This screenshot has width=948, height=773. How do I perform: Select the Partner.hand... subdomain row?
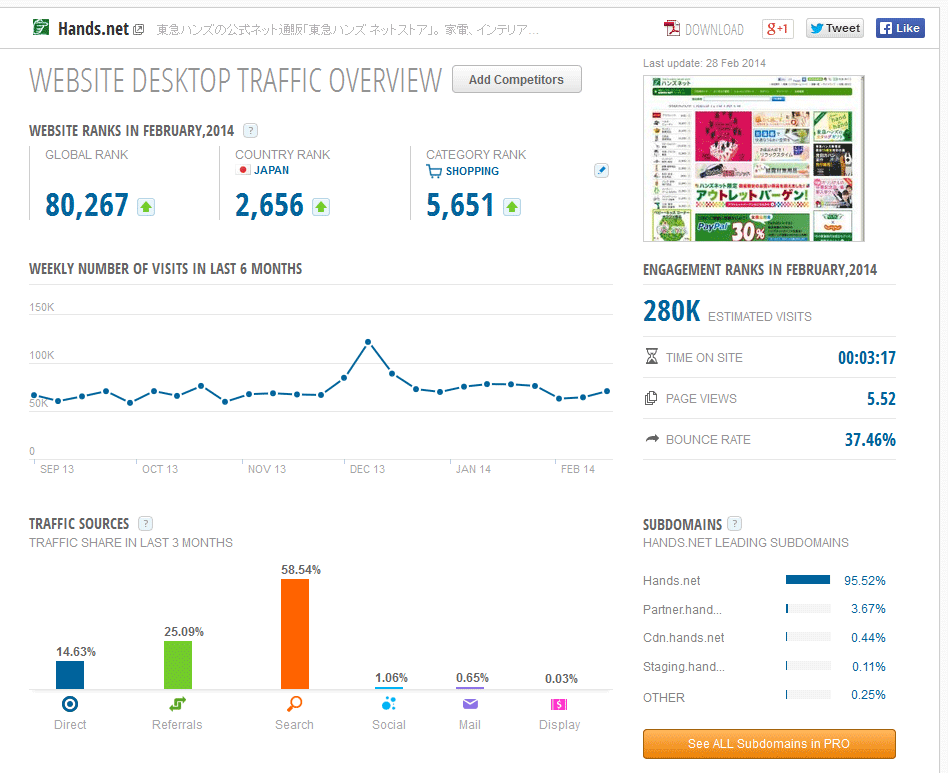tap(764, 609)
